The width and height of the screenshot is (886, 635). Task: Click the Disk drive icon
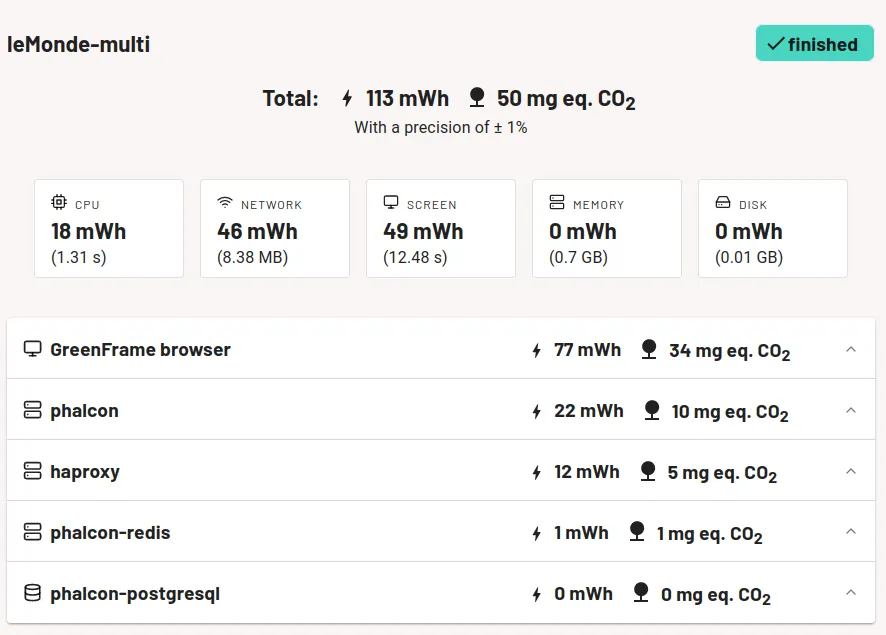[723, 202]
